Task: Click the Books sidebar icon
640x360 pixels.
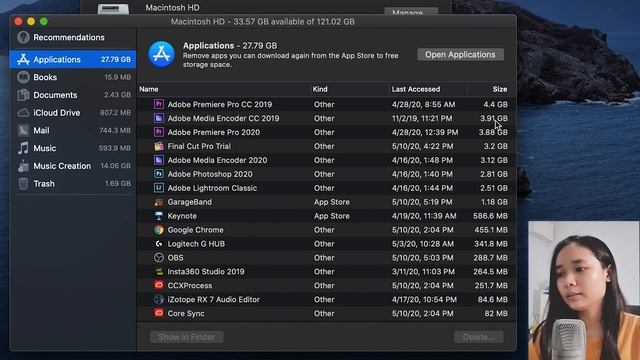Action: [23, 77]
